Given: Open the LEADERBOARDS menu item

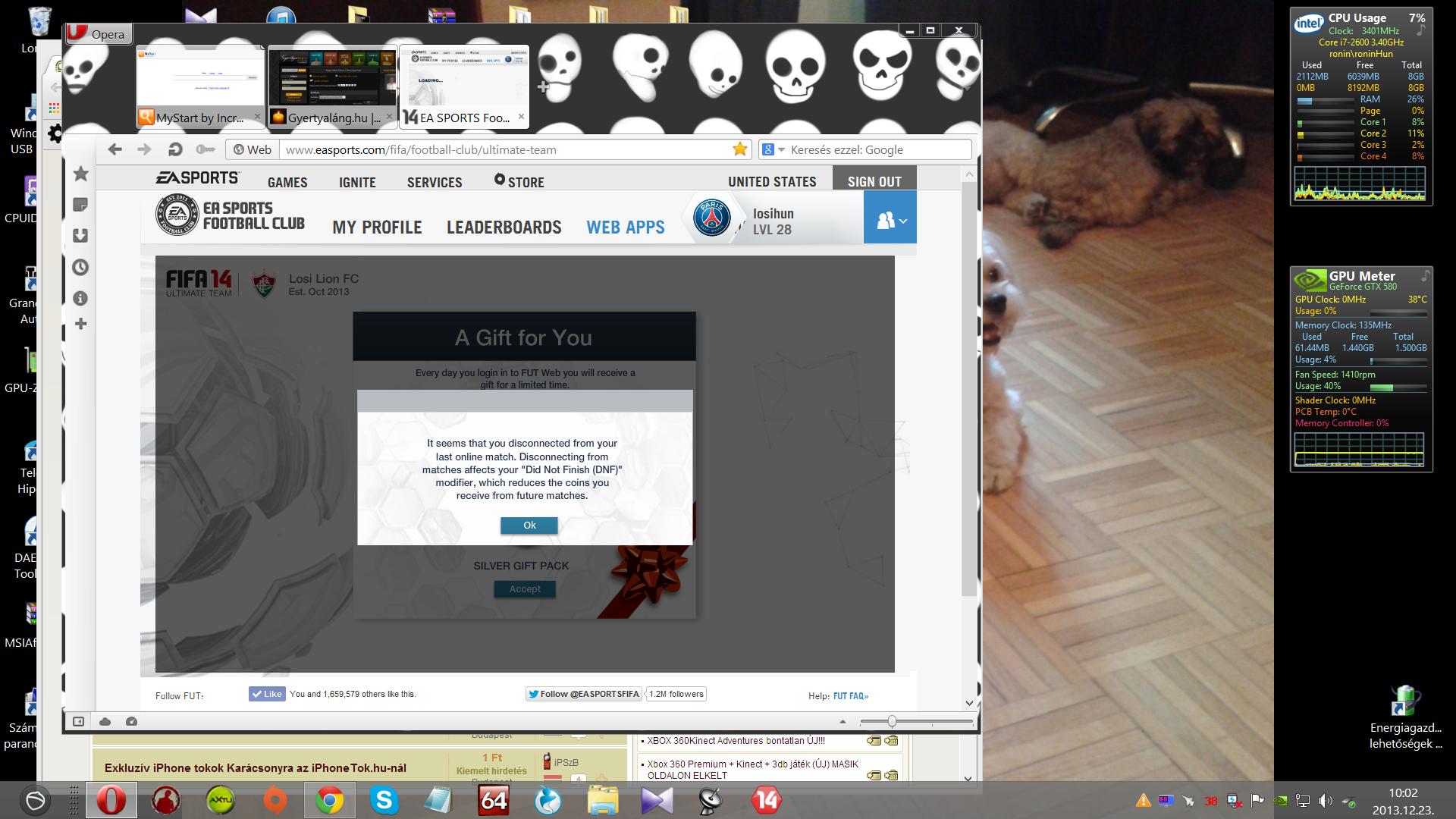Looking at the screenshot, I should 504,227.
